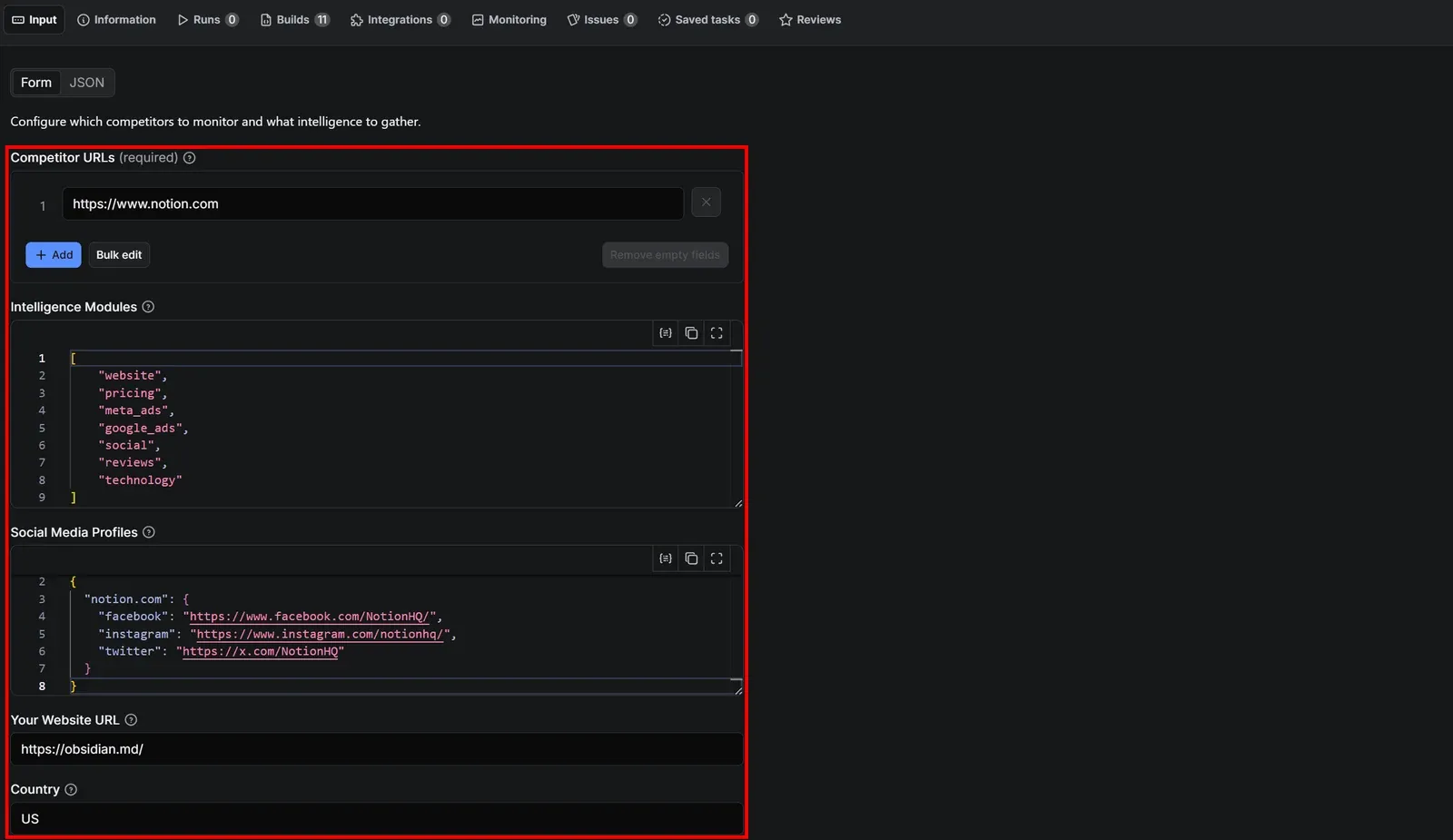Viewport: 1453px width, 840px height.
Task: Format JSON in Social Media Profiles editor
Action: (x=666, y=558)
